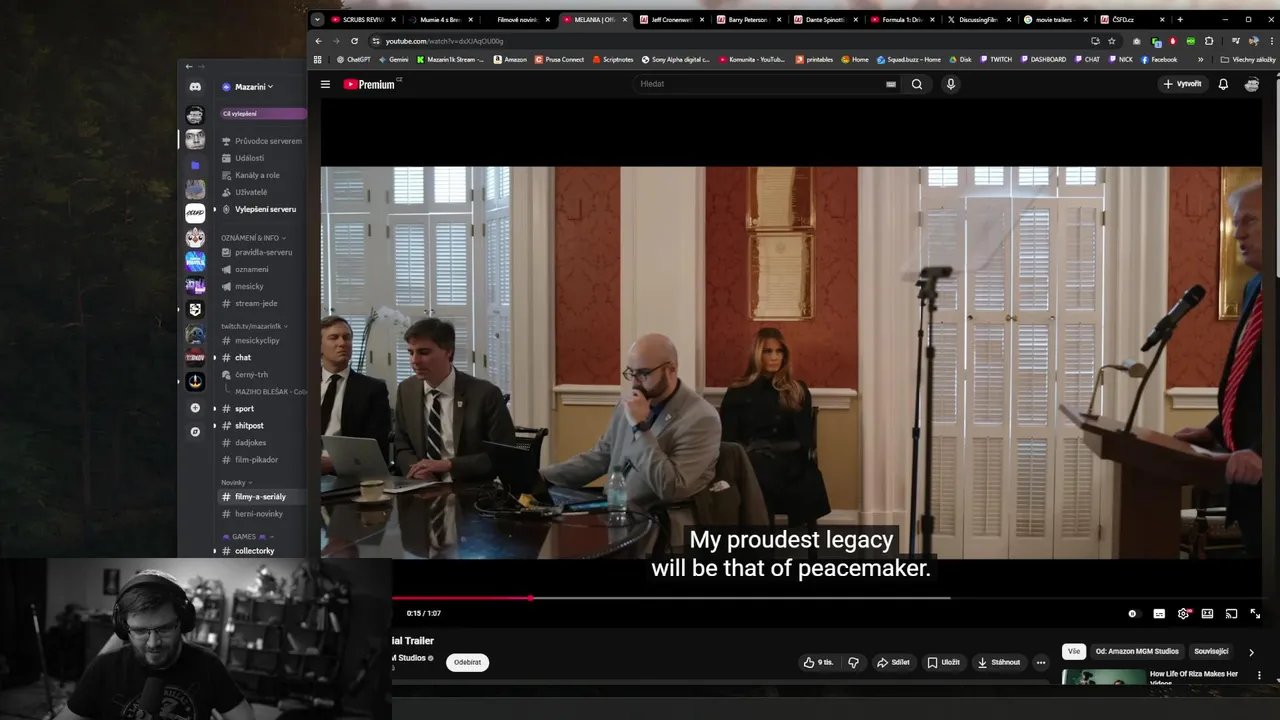
Task: Click the Uložit save button
Action: coord(943,662)
